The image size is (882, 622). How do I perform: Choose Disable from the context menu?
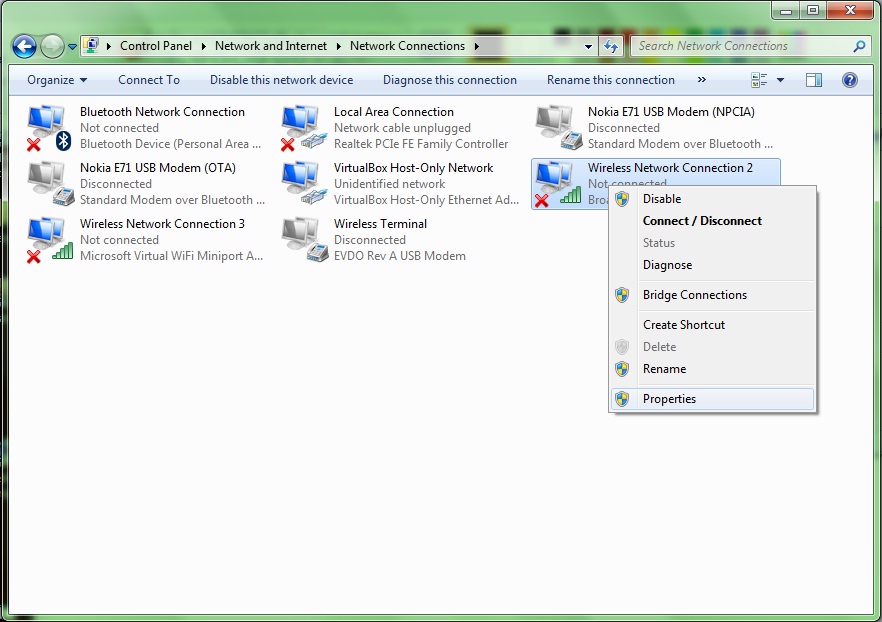[x=712, y=199]
